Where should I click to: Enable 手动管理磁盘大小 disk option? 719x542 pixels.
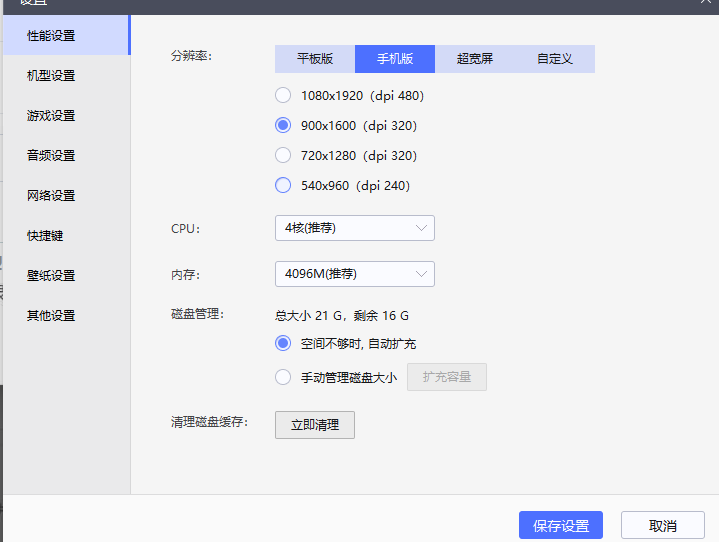coord(283,378)
